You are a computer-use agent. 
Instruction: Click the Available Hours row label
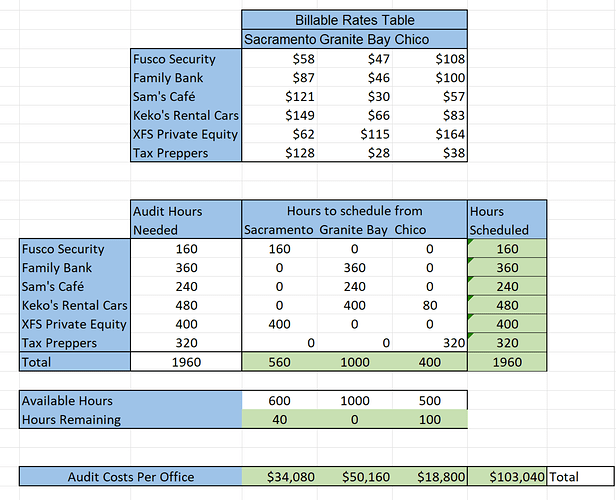click(x=130, y=401)
